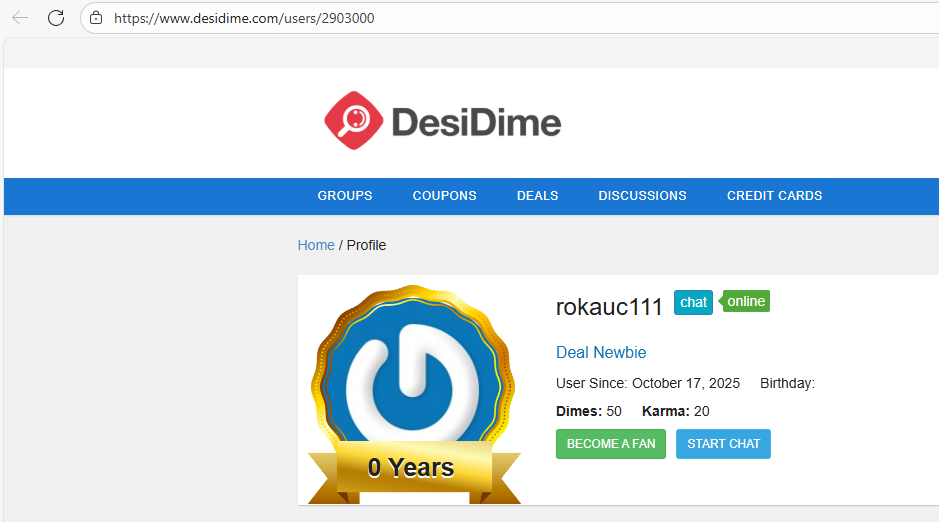Click the gold "0 Years" ribbon
Viewport: 939px width, 522px height.
point(412,468)
